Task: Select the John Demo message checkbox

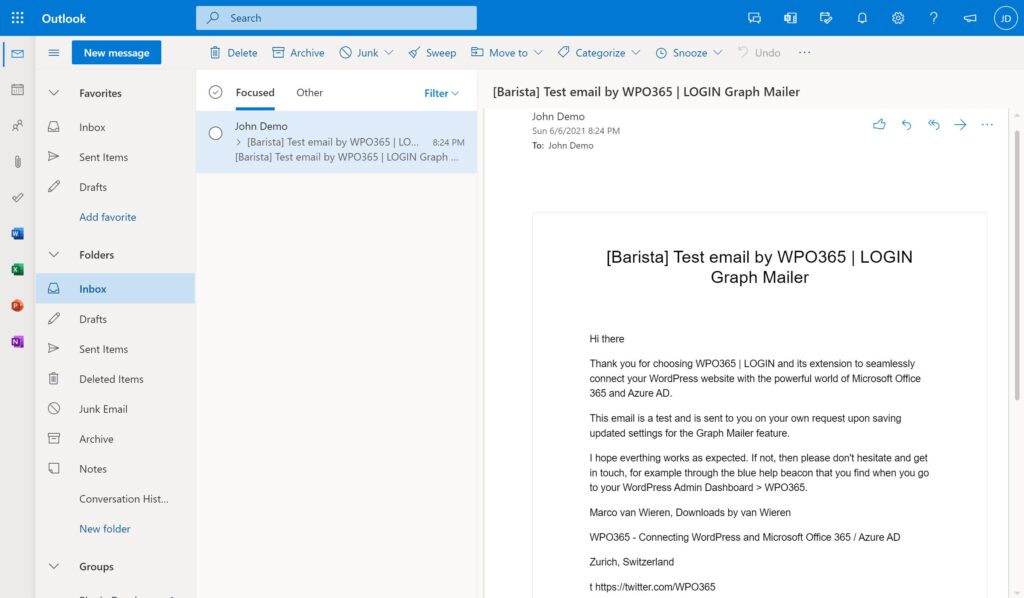Action: 216,133
